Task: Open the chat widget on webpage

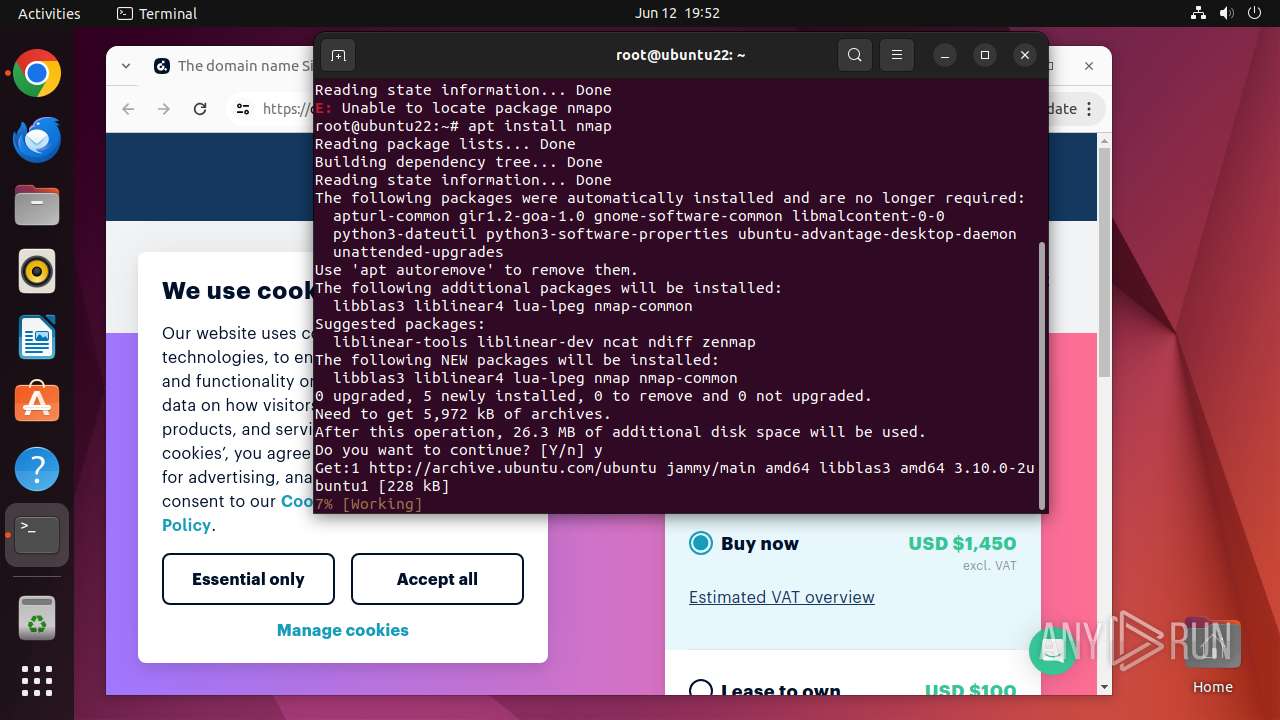Action: 1052,651
